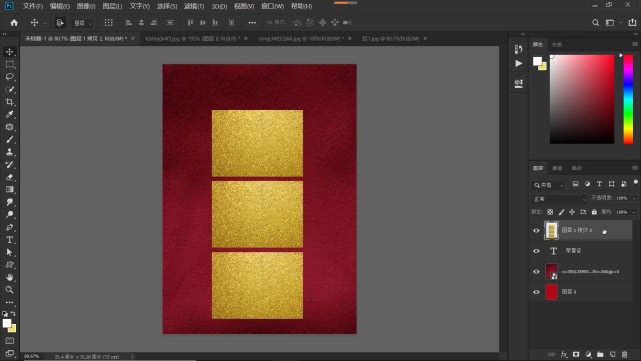Open the History panel icon in dock
Screen dimensions: 641x361
[x=518, y=49]
